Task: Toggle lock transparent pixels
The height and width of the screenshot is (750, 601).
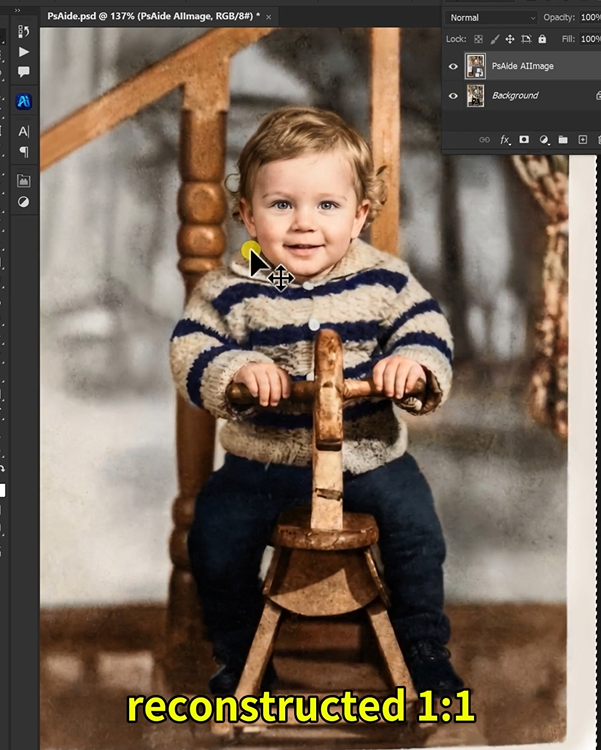Action: point(478,39)
